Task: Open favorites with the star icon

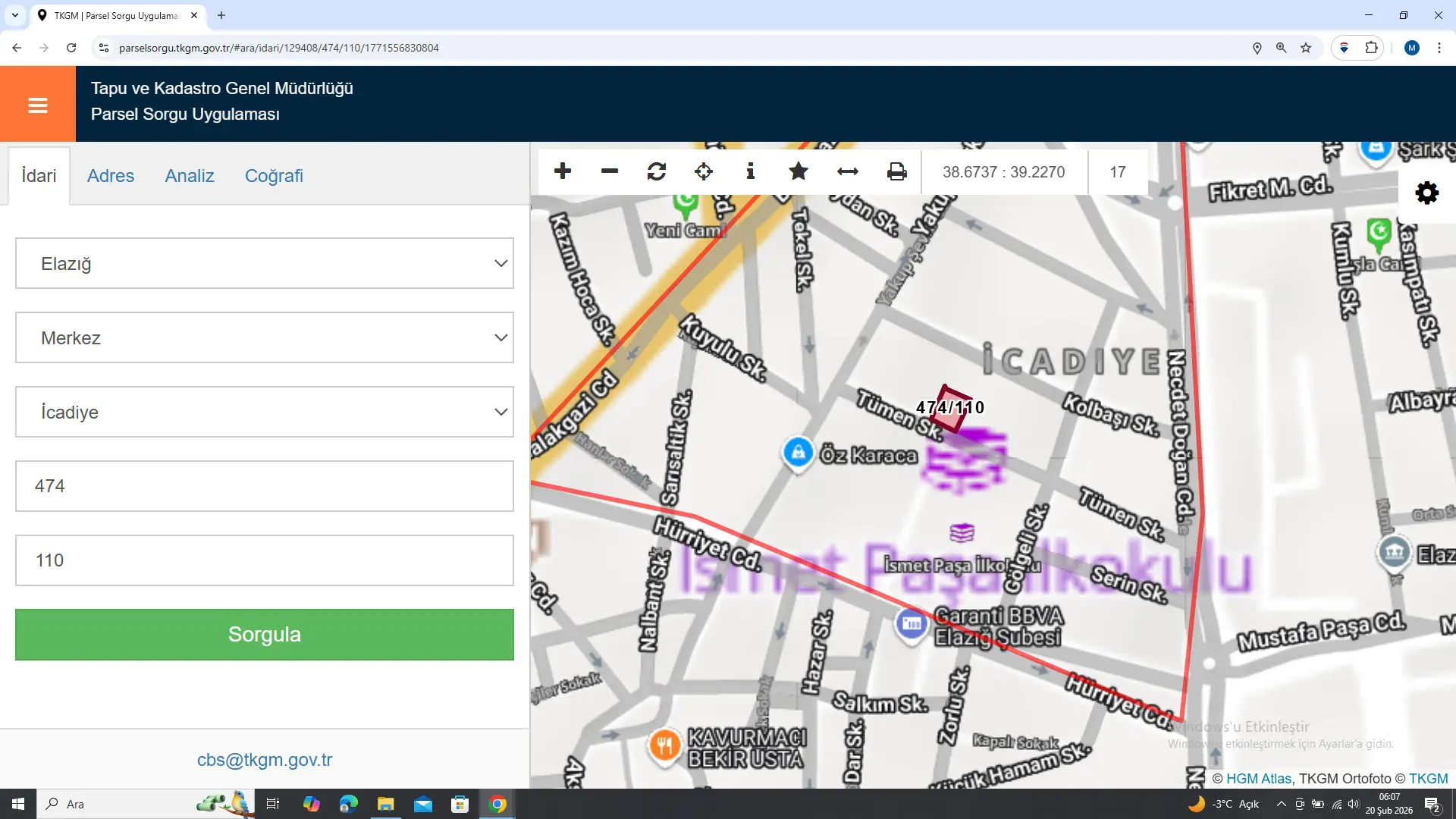Action: 799,171
